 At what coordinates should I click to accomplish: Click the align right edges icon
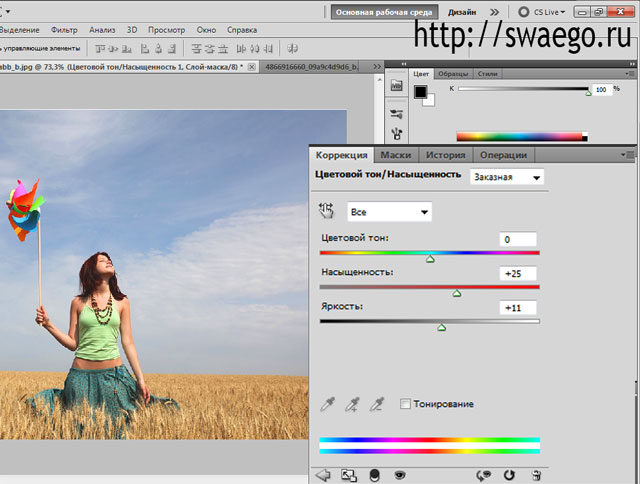click(172, 49)
